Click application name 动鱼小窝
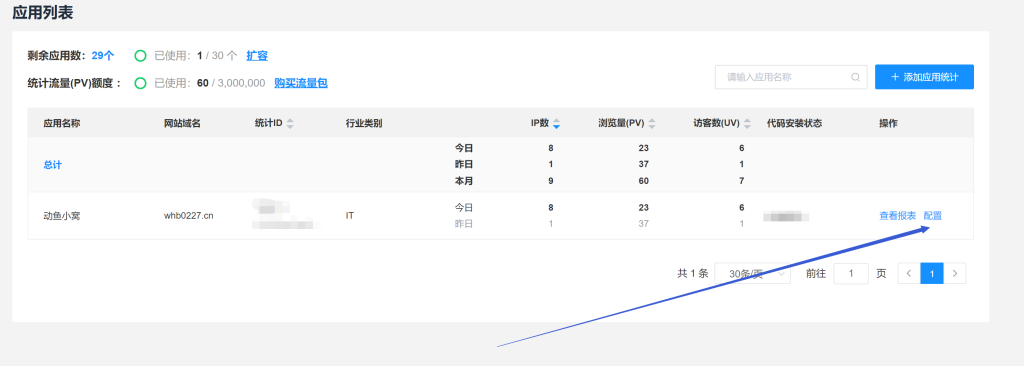The width and height of the screenshot is (1024, 366). (x=62, y=216)
